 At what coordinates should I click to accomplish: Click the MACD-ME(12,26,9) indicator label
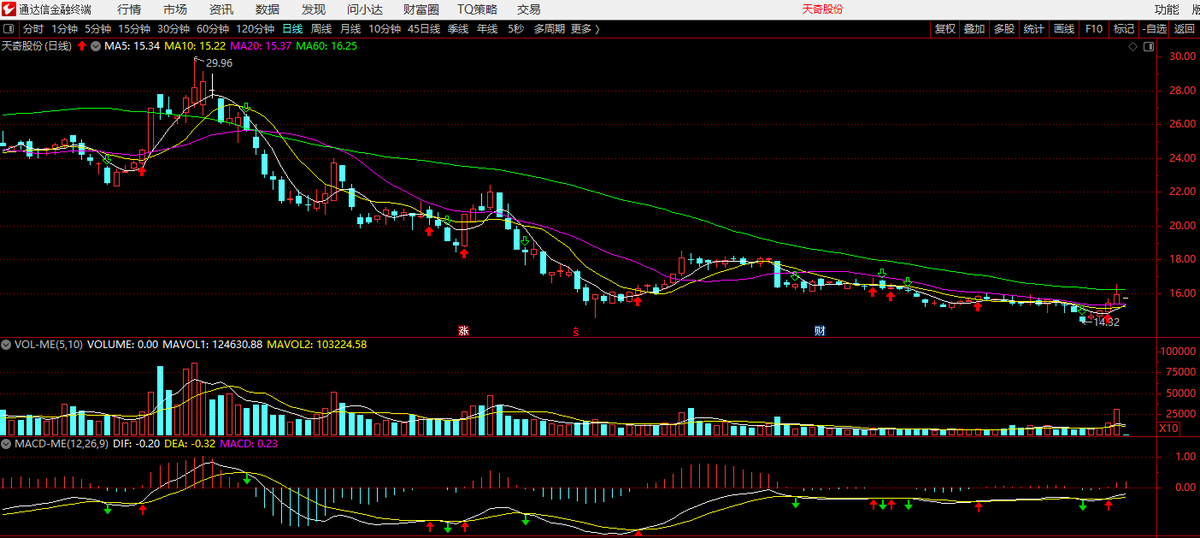pos(61,443)
